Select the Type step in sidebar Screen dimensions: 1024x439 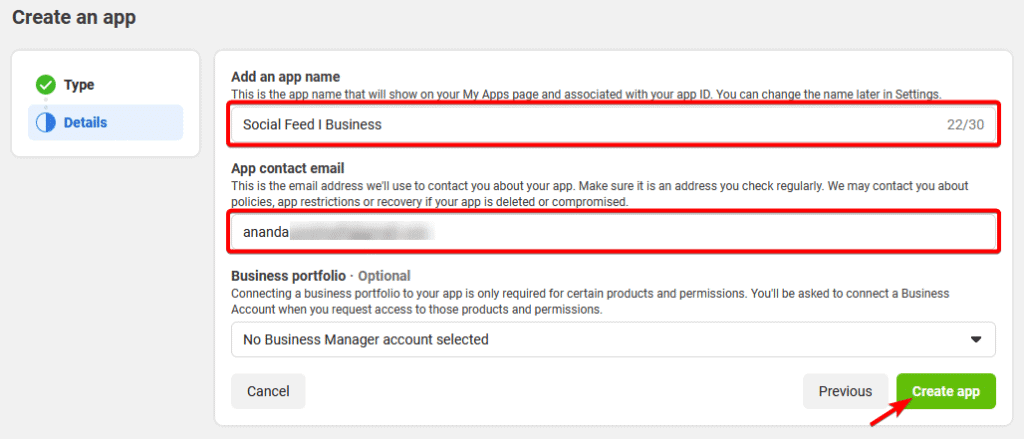(x=79, y=85)
